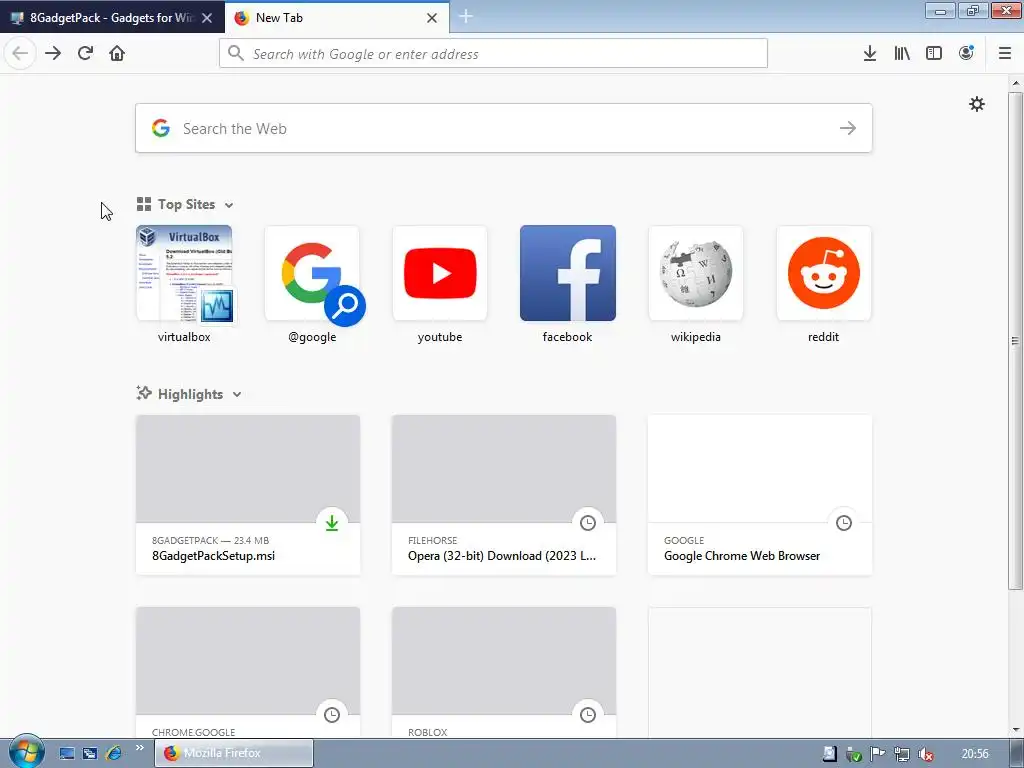Open the hamburger application menu

pyautogui.click(x=1004, y=53)
